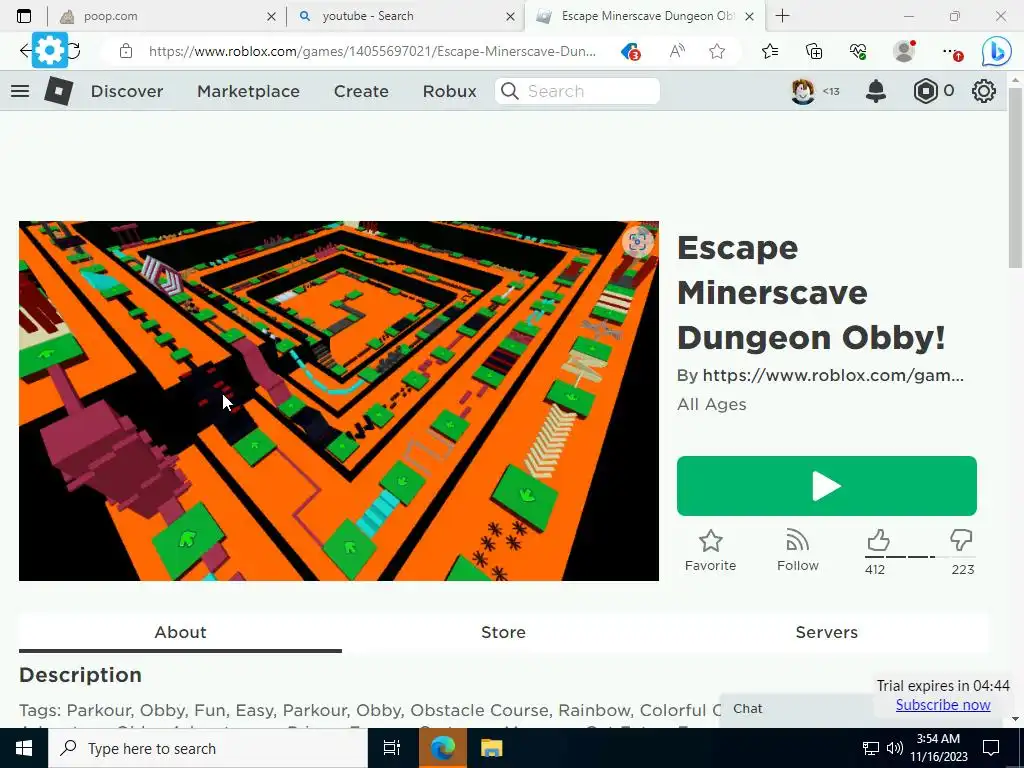Select the About tab
The width and height of the screenshot is (1024, 768).
click(x=180, y=632)
